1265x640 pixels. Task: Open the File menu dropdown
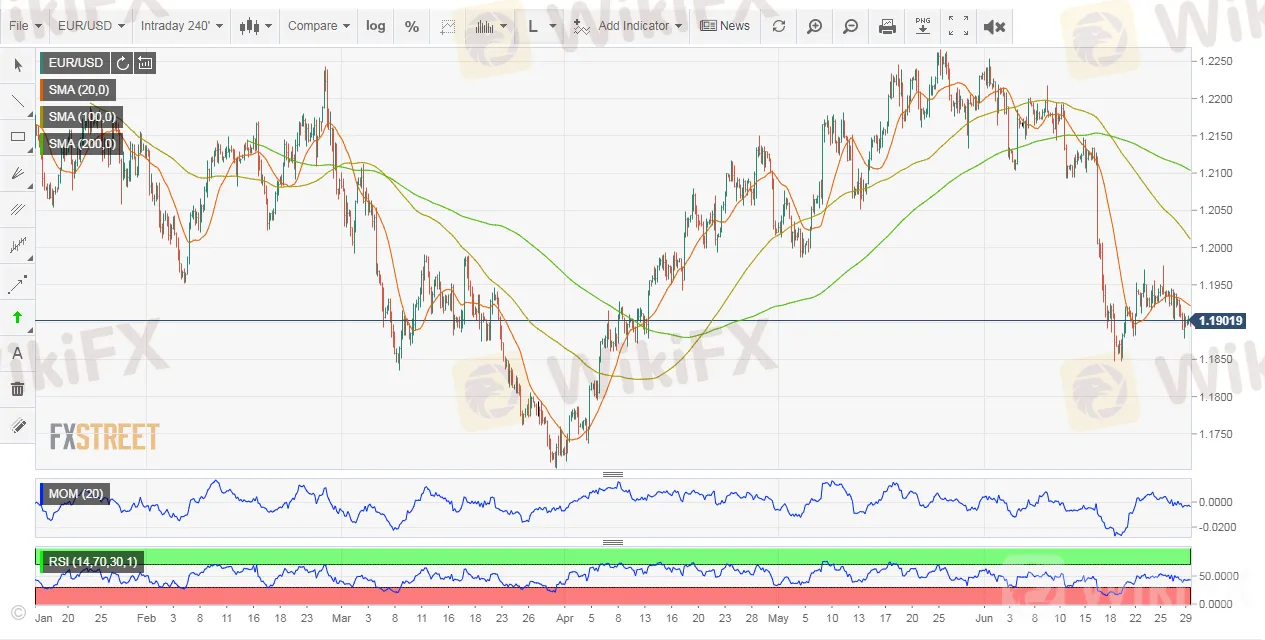coord(26,26)
